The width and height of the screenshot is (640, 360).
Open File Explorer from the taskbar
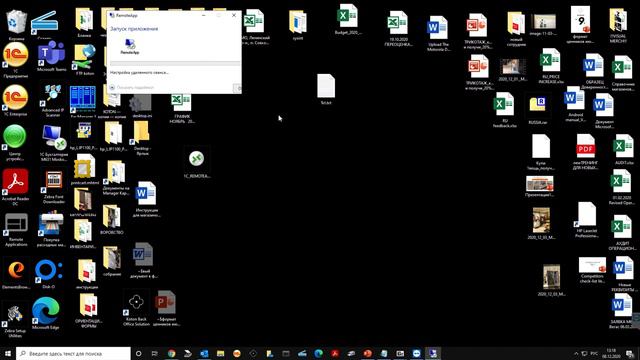[x=220, y=353]
